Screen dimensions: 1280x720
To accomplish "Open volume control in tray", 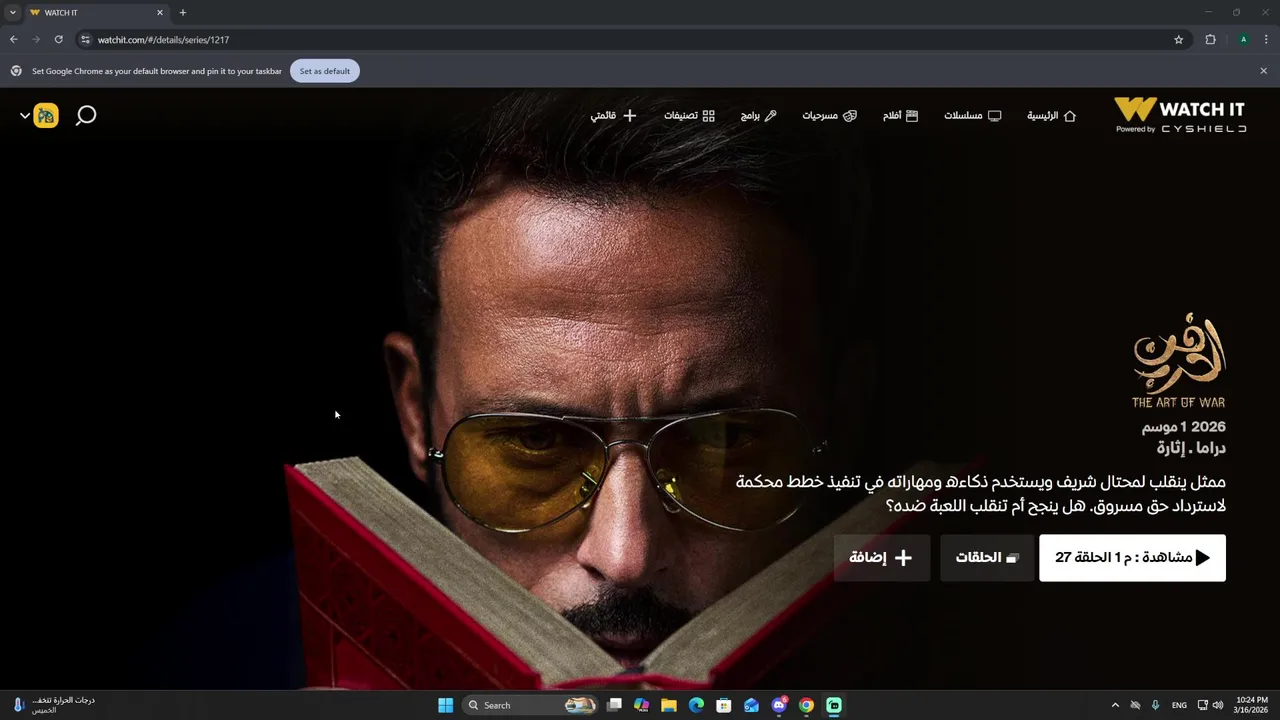I will [1218, 705].
